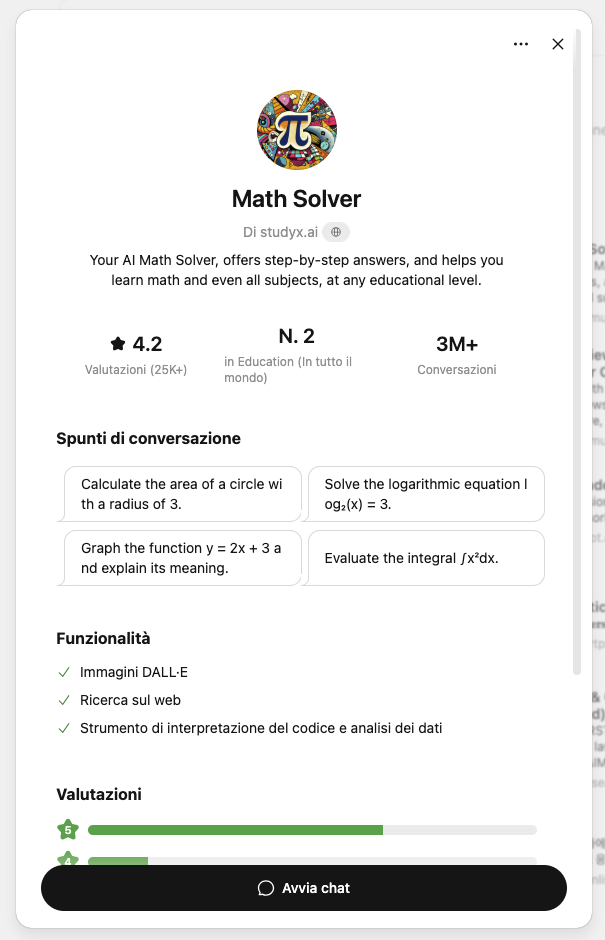Select the 4-star badge in Valutazioni section
The height and width of the screenshot is (940, 605).
coord(65,860)
